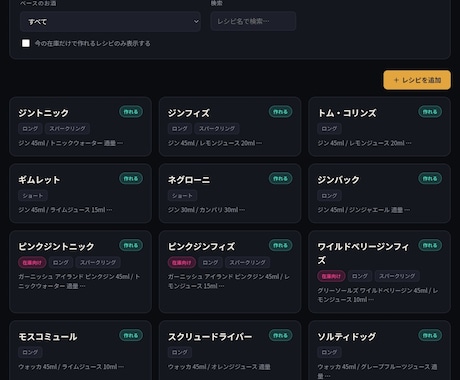Click the レシピを追加 button
This screenshot has width=460, height=380.
click(417, 80)
